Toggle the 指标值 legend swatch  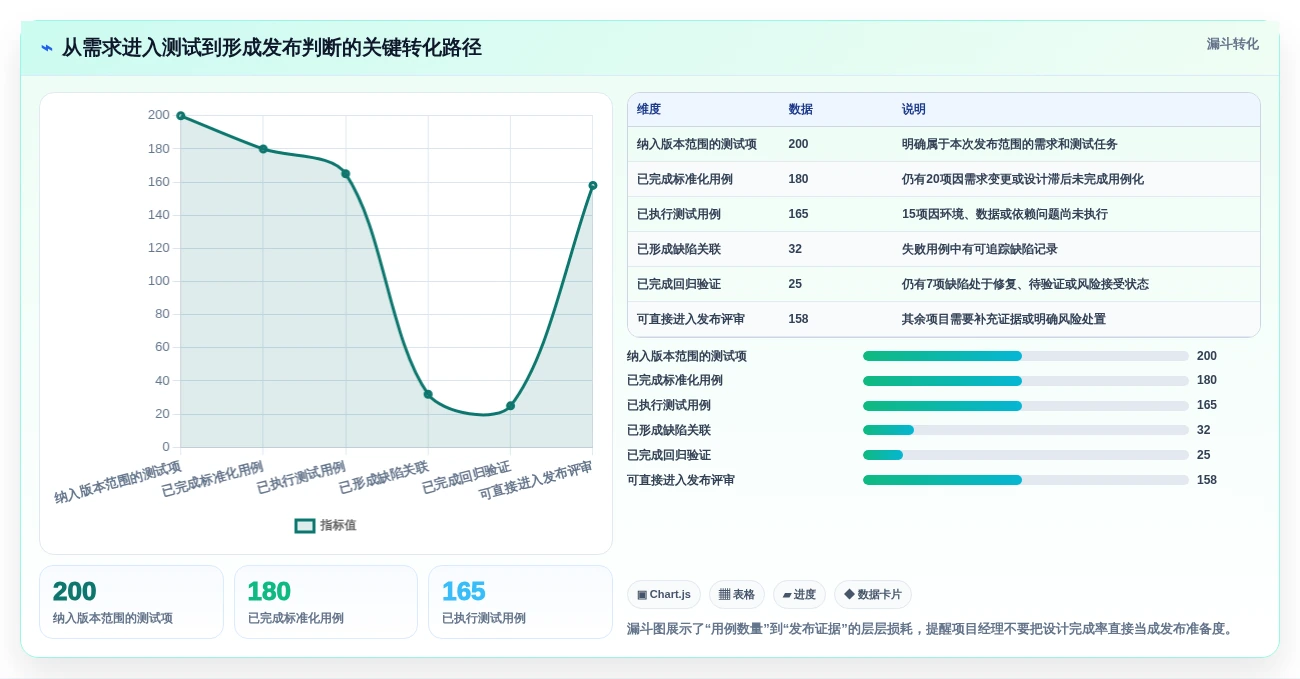point(305,525)
